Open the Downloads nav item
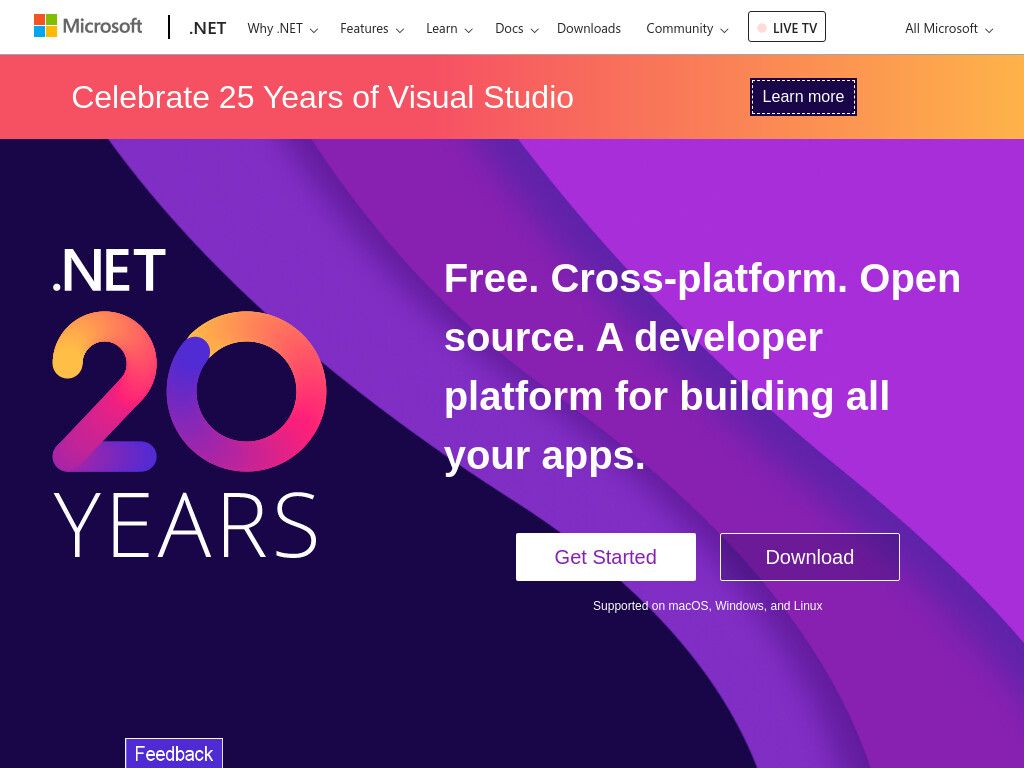 [588, 29]
